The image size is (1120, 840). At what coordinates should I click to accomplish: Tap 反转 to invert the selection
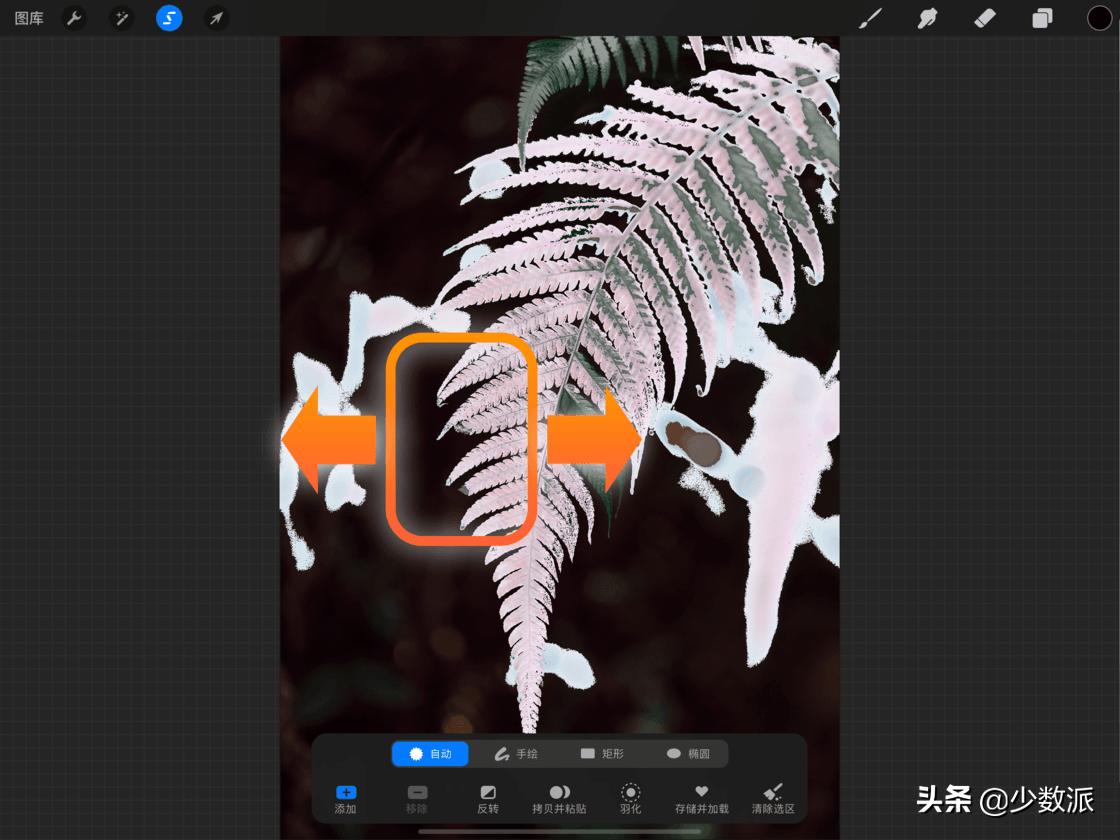click(x=488, y=798)
